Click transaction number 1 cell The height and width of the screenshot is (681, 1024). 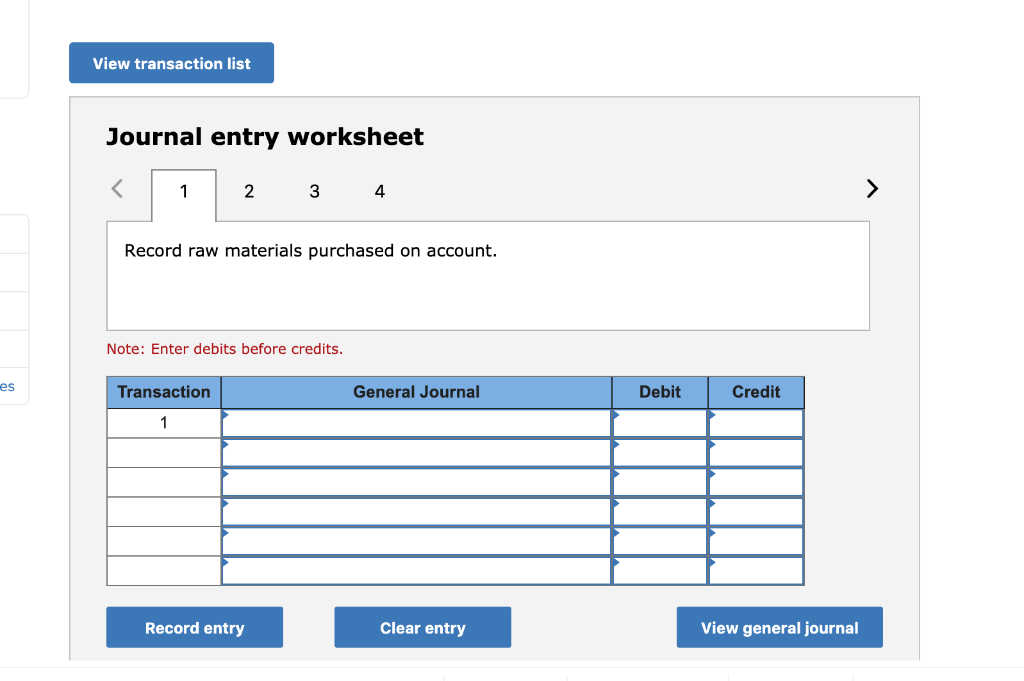pos(164,423)
